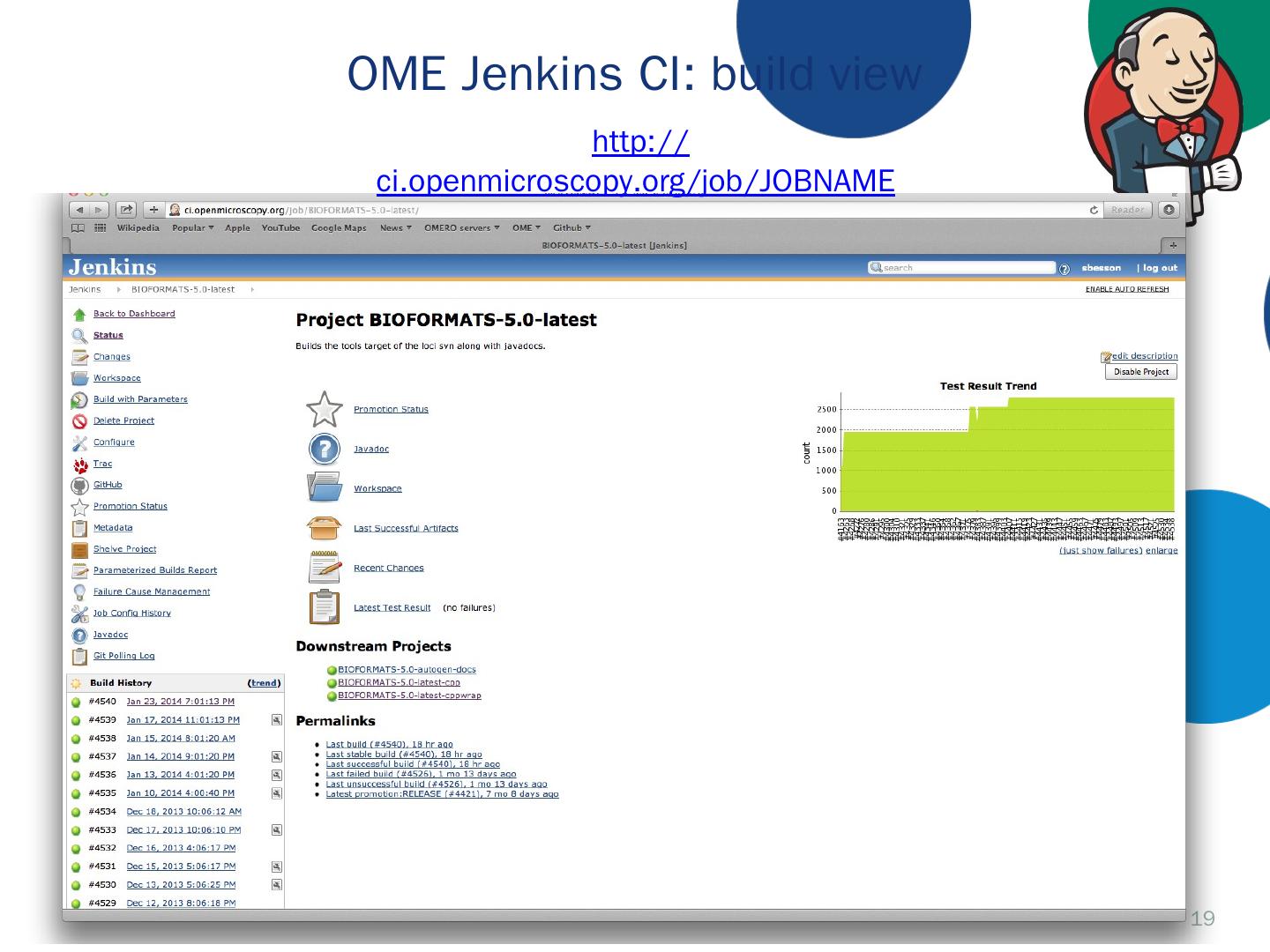
Task: Expand the OME bookmarks folder
Action: (527, 227)
